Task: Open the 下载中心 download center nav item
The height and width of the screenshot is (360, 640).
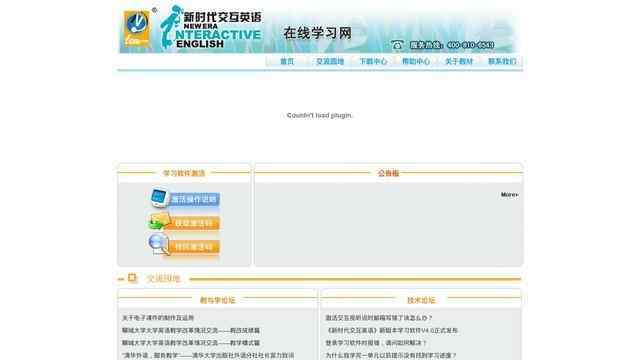Action: (x=373, y=61)
